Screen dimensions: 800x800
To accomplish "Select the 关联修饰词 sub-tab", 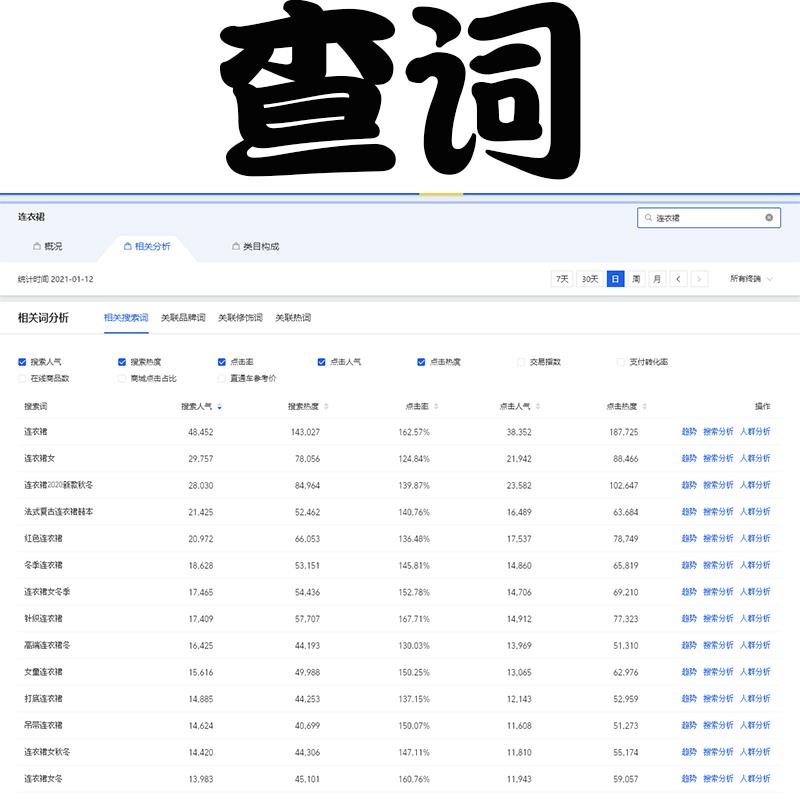I will (x=240, y=317).
